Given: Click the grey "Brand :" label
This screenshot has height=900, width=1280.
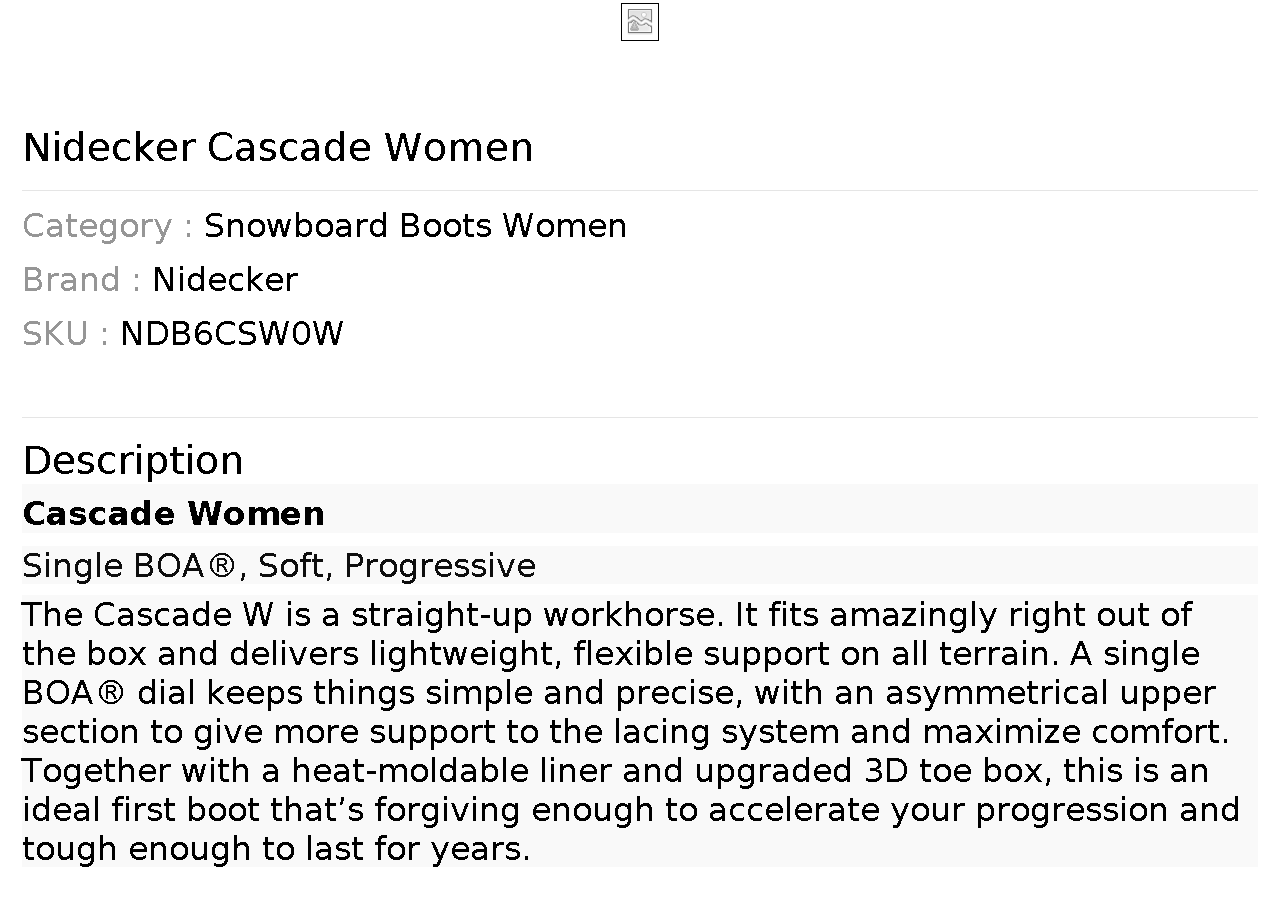Looking at the screenshot, I should (81, 280).
